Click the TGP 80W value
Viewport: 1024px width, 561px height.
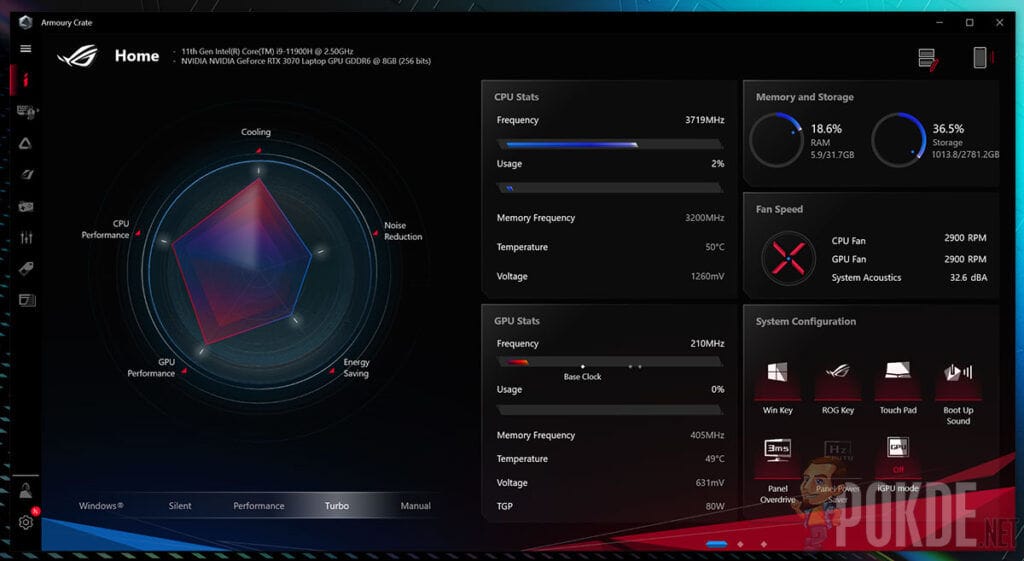tap(714, 506)
